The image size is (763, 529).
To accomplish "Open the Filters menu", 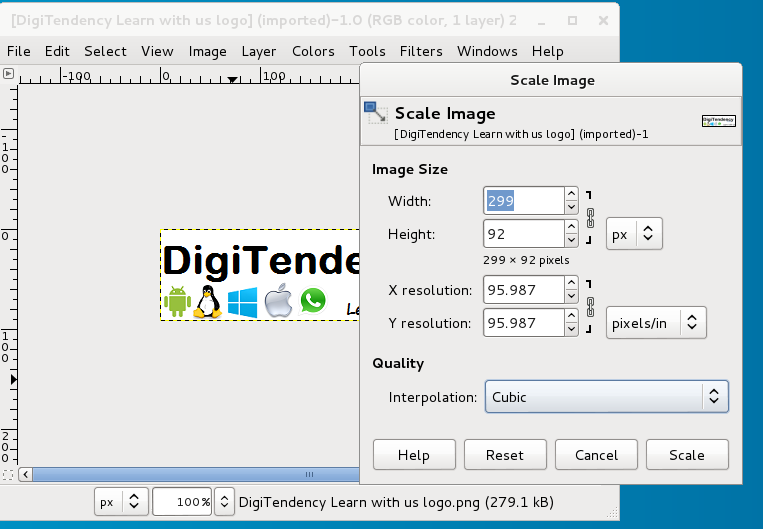I will [x=421, y=51].
